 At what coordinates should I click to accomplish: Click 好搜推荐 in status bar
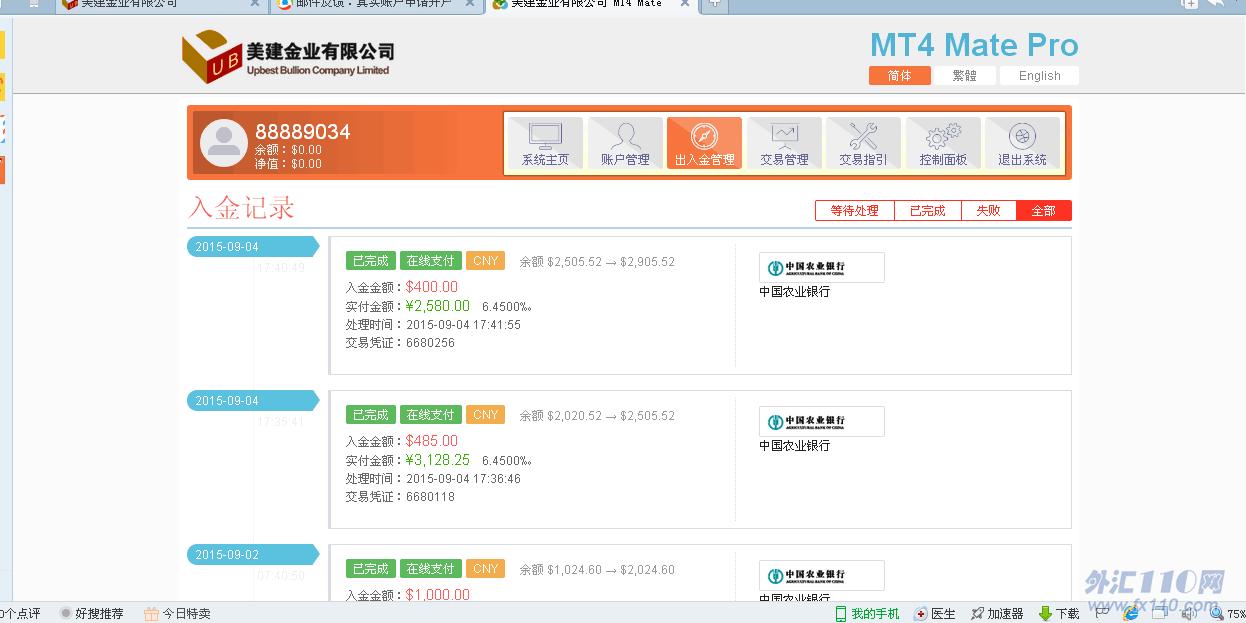click(92, 613)
